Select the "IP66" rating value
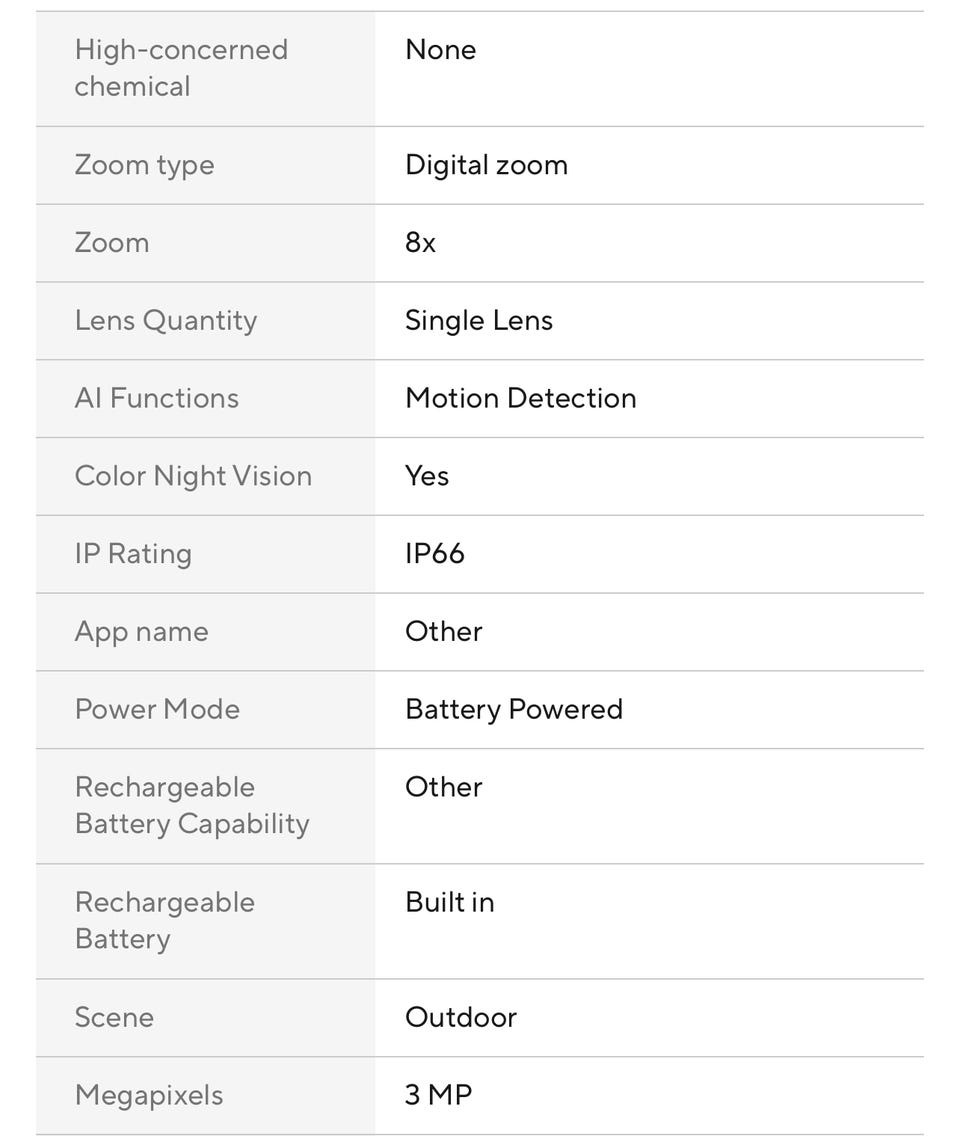The width and height of the screenshot is (960, 1136). pyautogui.click(x=435, y=554)
